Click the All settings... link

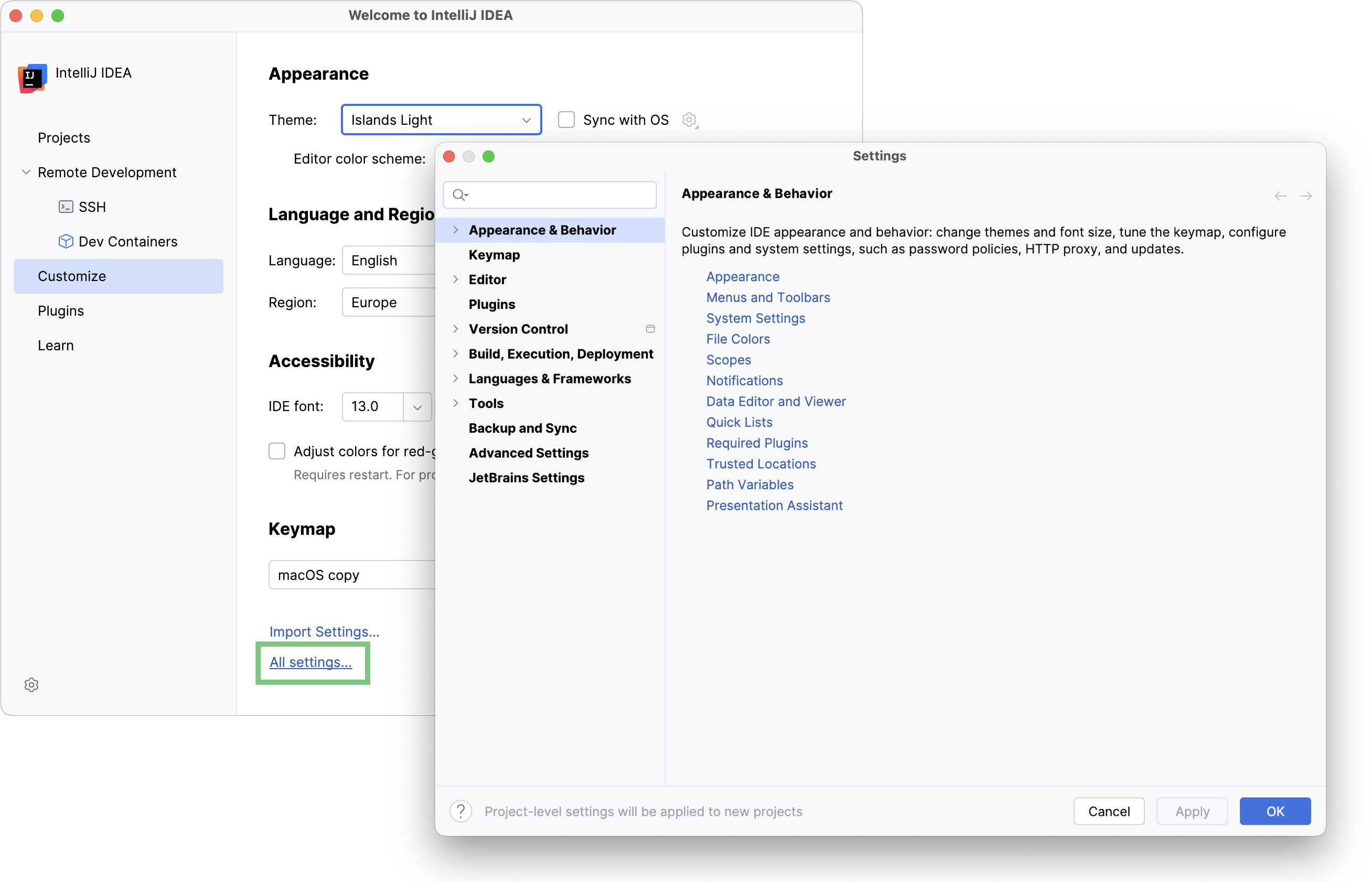tap(310, 662)
